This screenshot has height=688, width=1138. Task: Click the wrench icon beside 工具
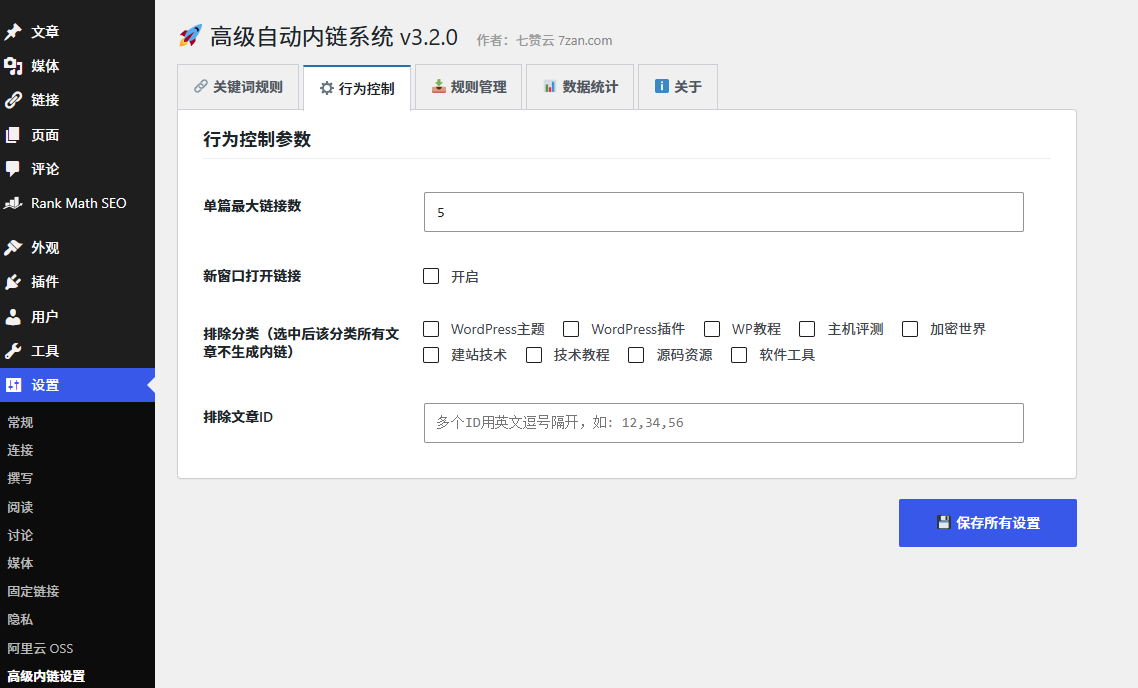[13, 351]
